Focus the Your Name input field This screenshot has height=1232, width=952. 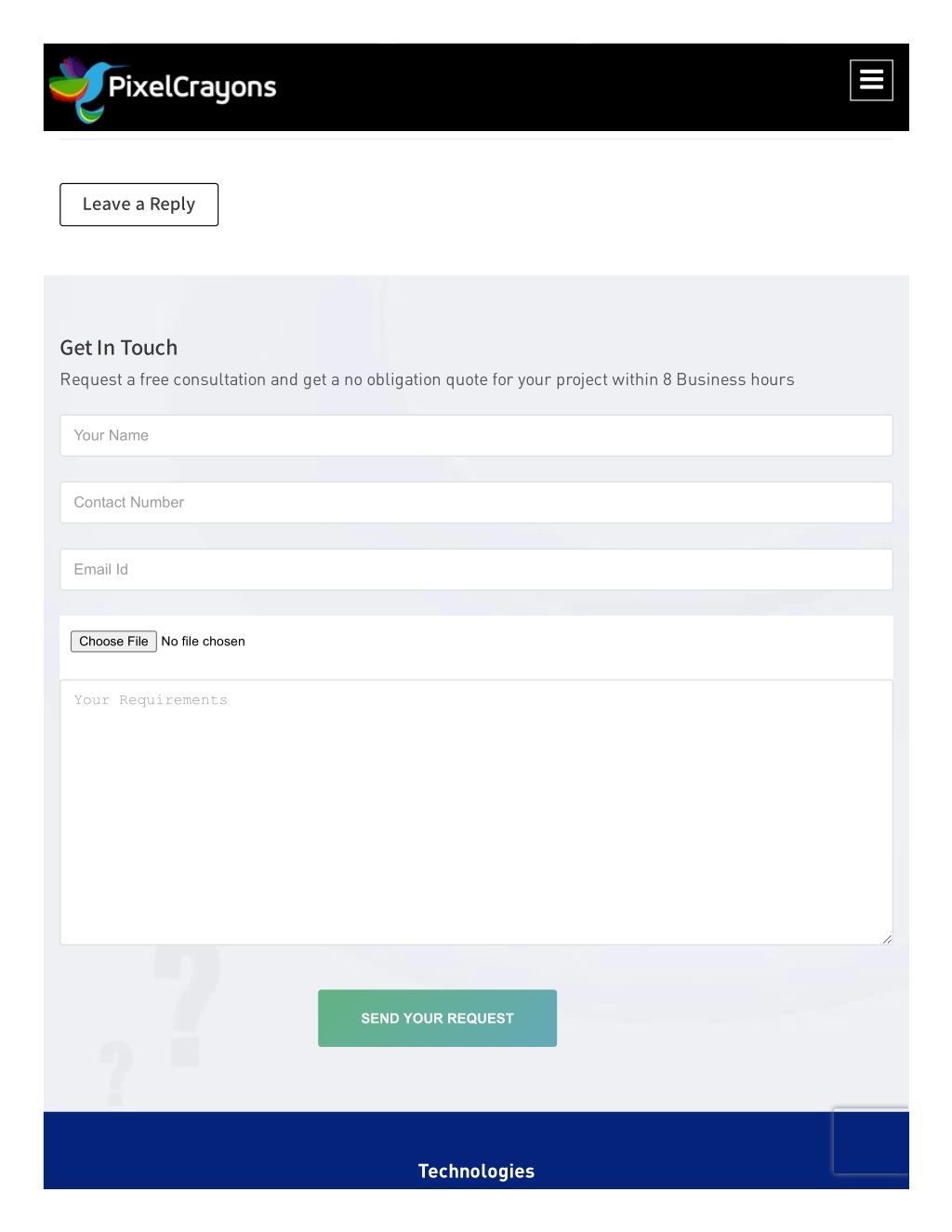click(x=476, y=435)
